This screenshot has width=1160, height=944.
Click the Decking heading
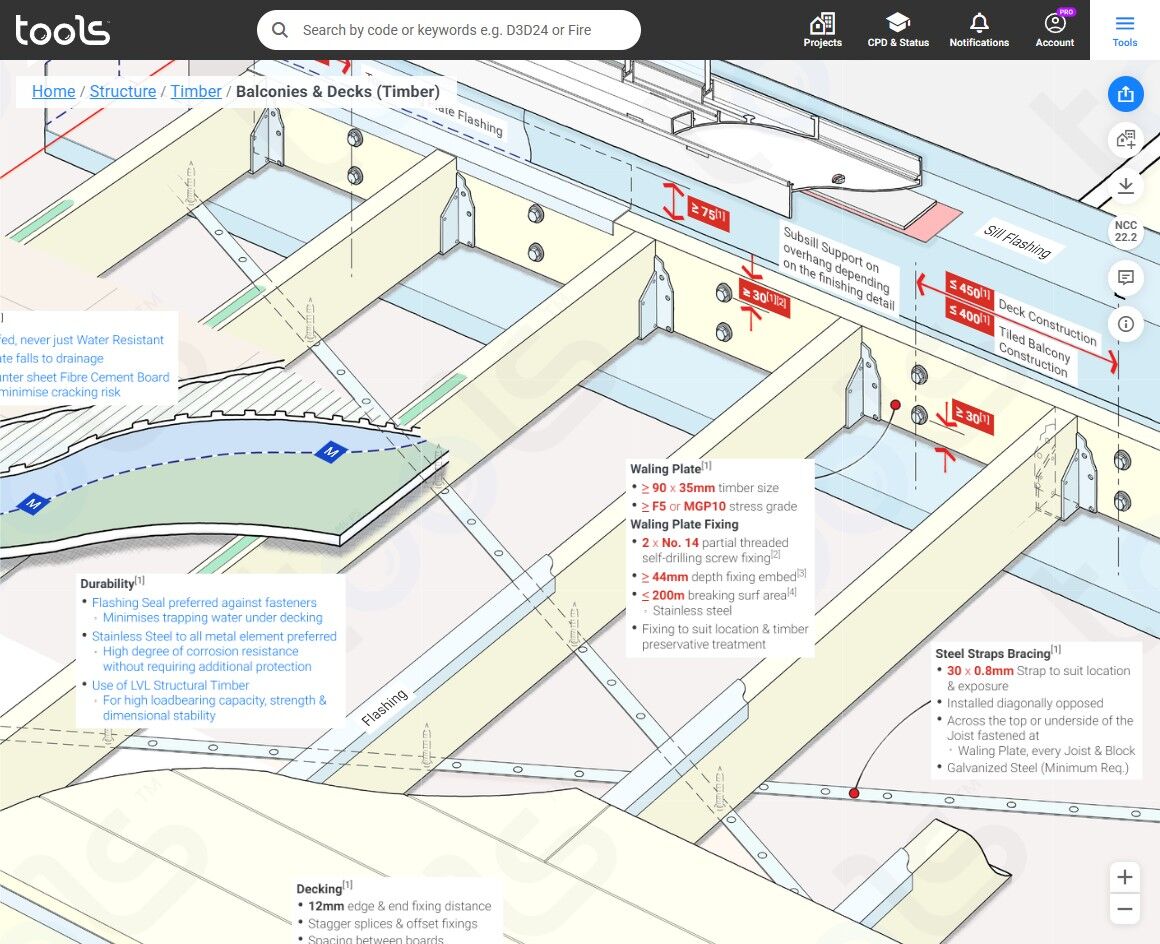pos(324,888)
